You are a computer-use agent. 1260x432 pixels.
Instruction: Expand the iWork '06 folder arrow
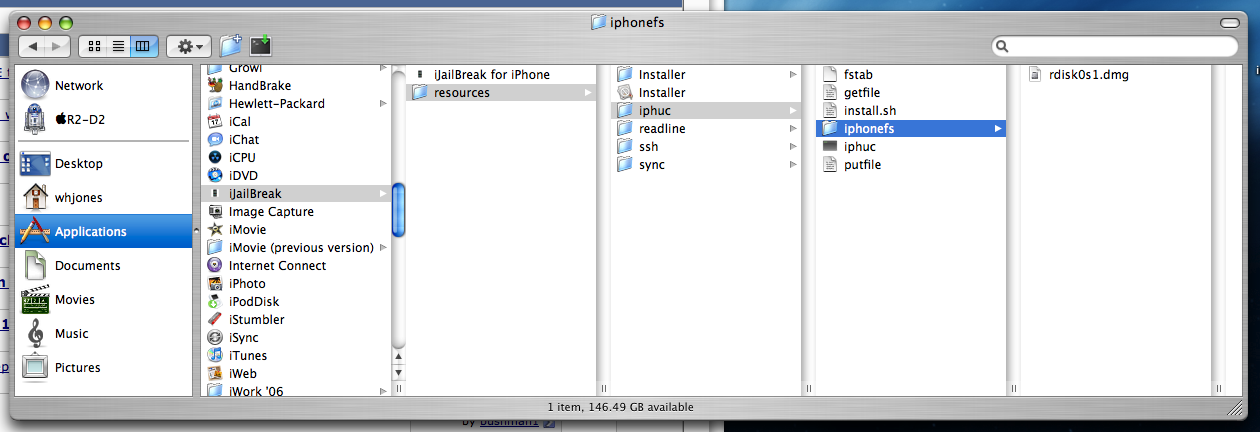(383, 391)
